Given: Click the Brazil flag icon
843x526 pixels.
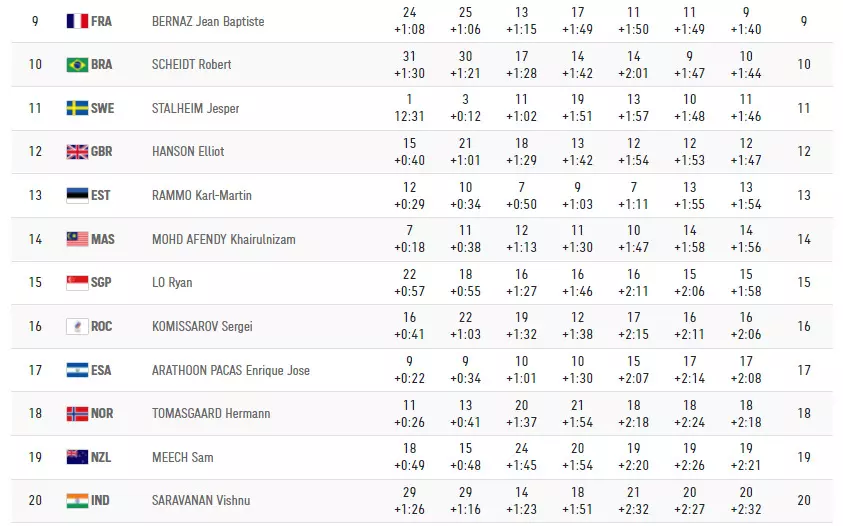Looking at the screenshot, I should click(x=77, y=65).
